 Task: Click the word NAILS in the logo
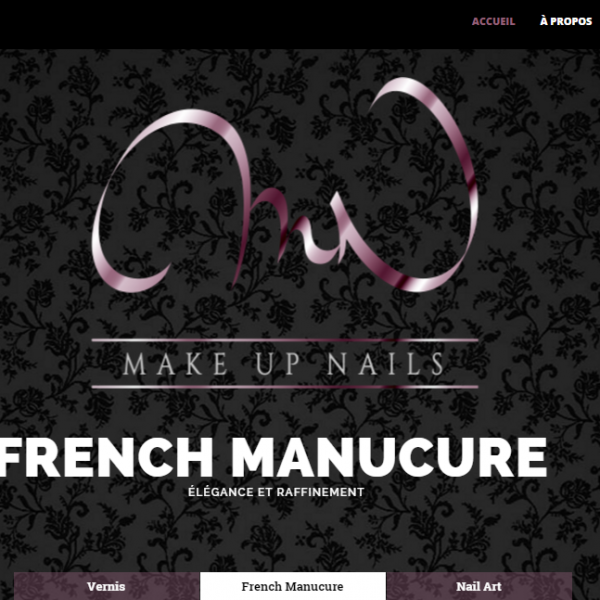tap(386, 364)
